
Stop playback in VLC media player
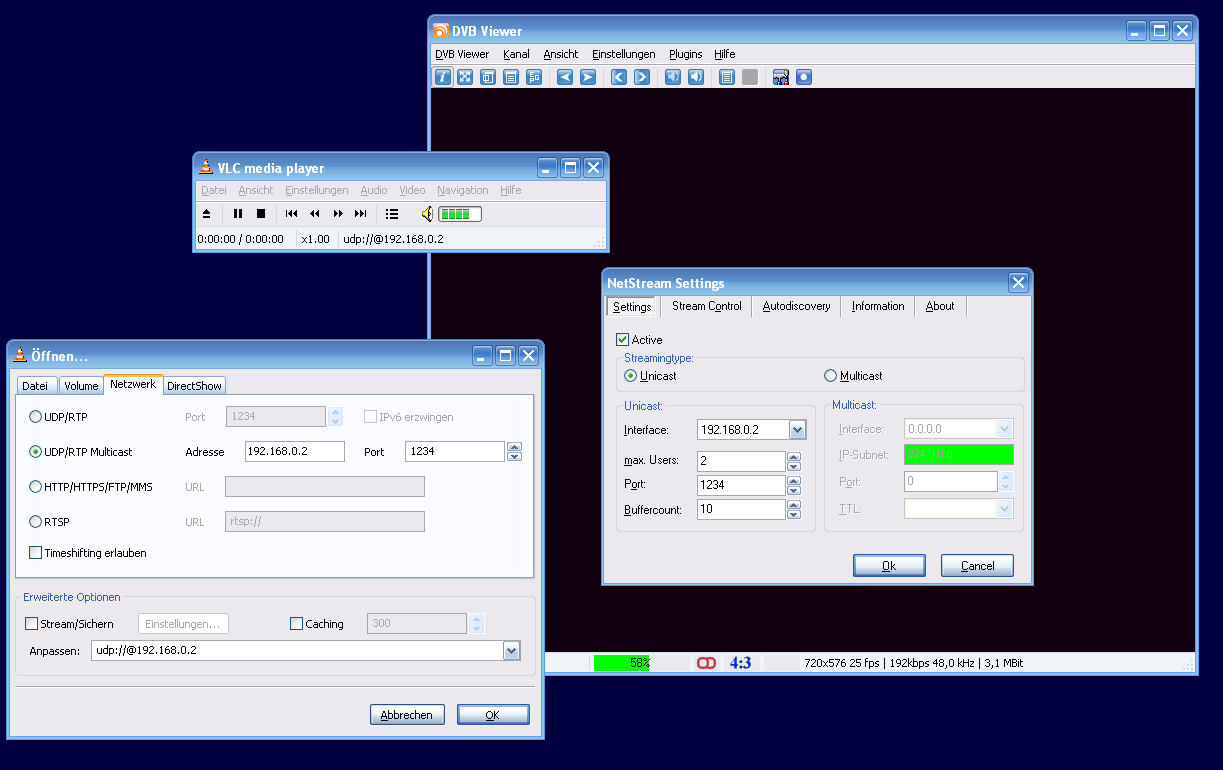coord(261,213)
